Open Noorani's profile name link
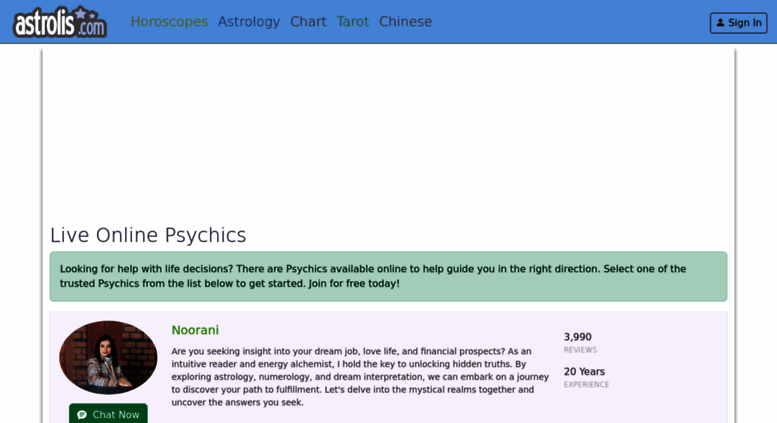This screenshot has width=777, height=423. point(195,330)
